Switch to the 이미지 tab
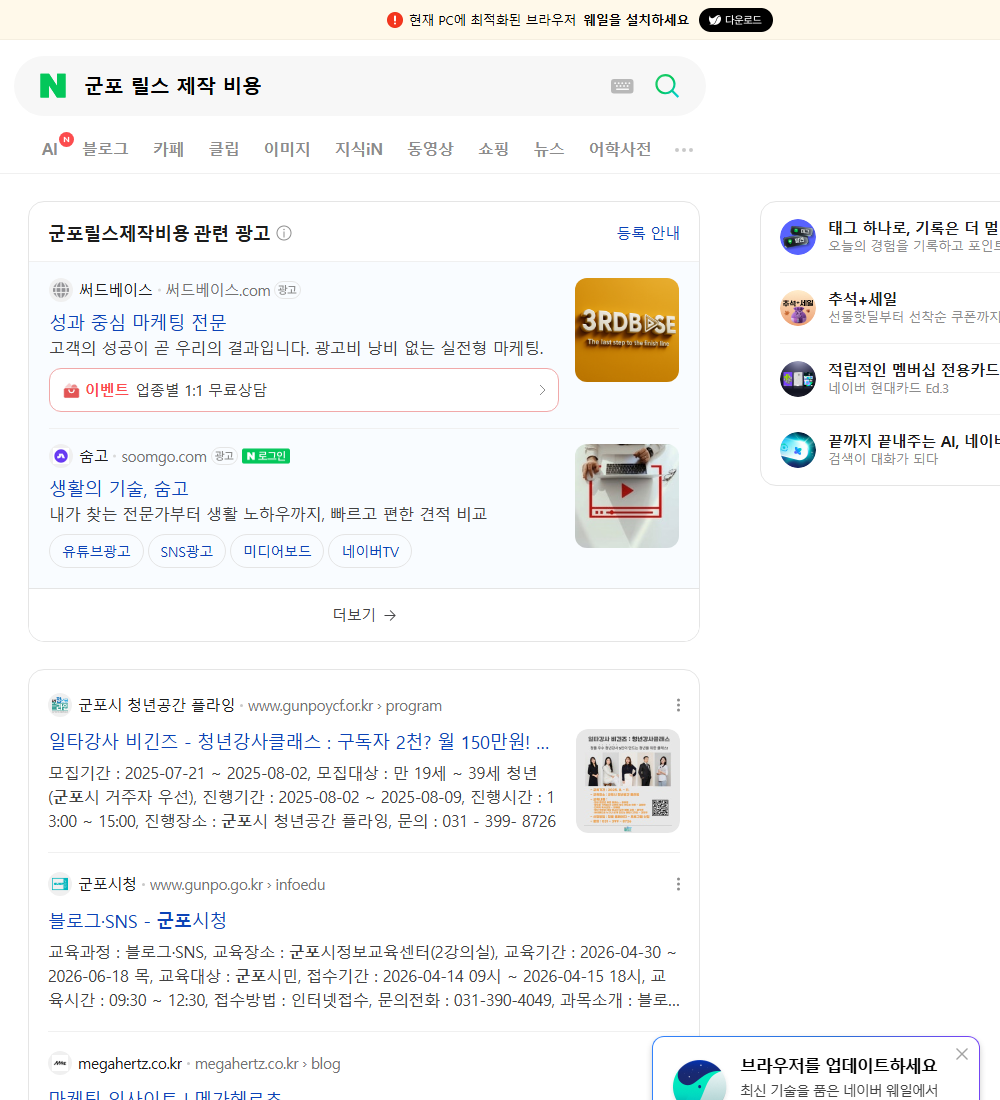This screenshot has width=1000, height=1100. click(x=287, y=149)
